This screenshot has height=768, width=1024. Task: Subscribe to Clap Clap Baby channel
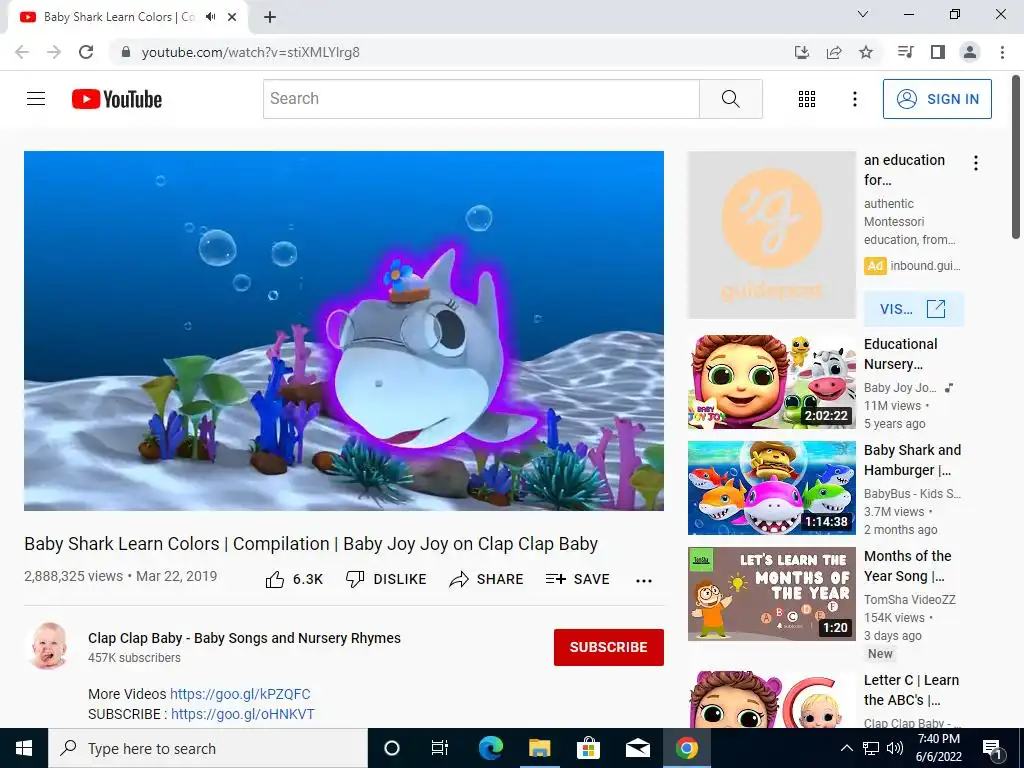point(609,647)
